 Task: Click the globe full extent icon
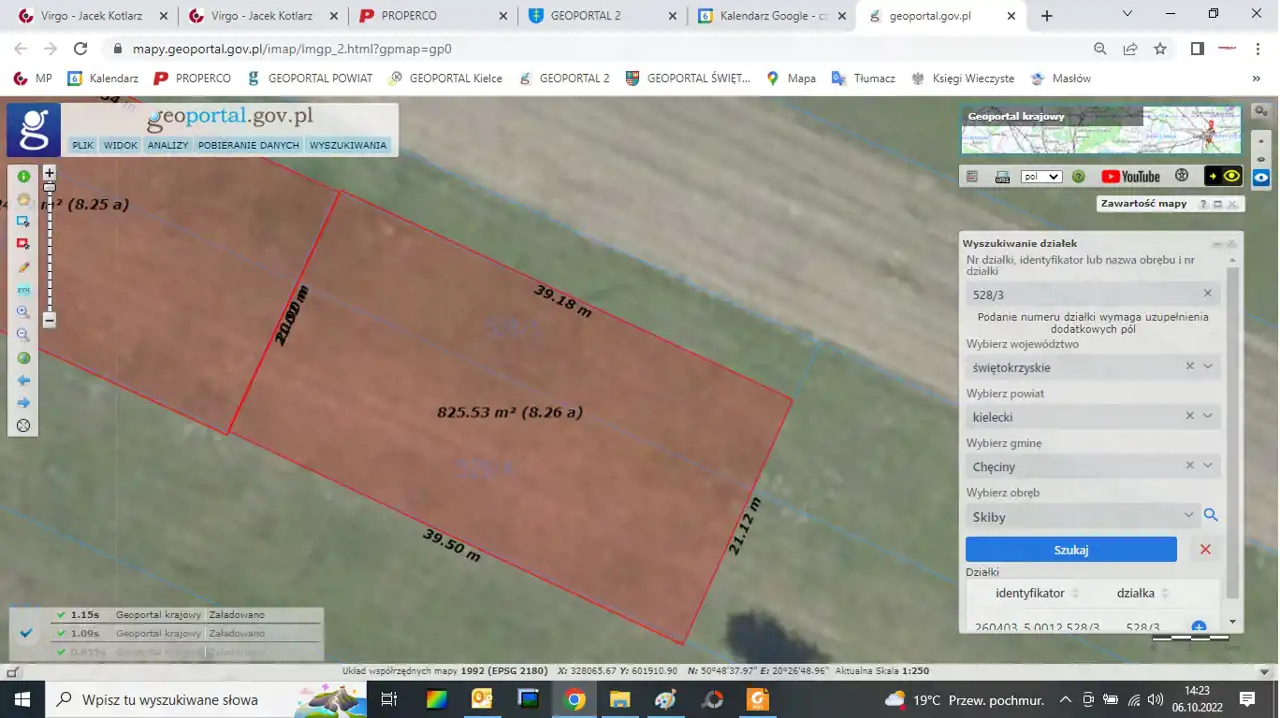click(x=24, y=358)
